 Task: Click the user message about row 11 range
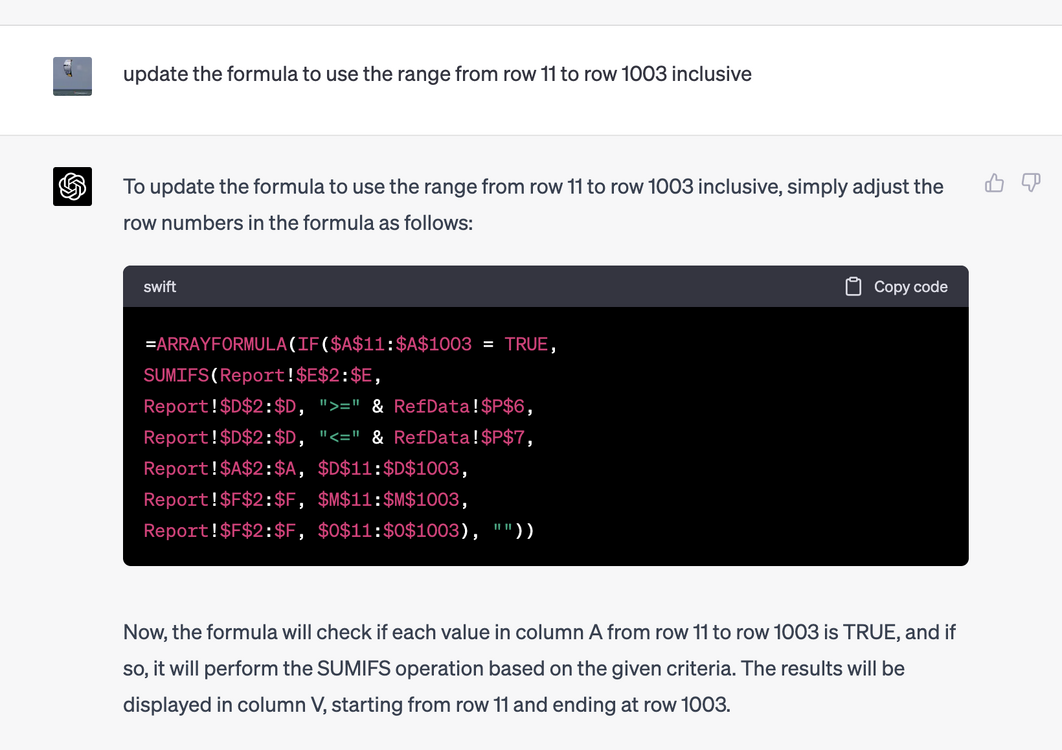click(438, 74)
